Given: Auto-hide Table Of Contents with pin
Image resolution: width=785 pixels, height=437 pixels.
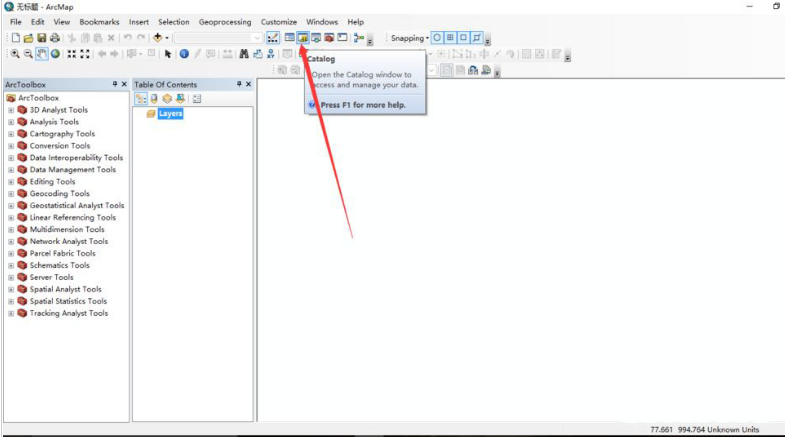Looking at the screenshot, I should click(239, 85).
